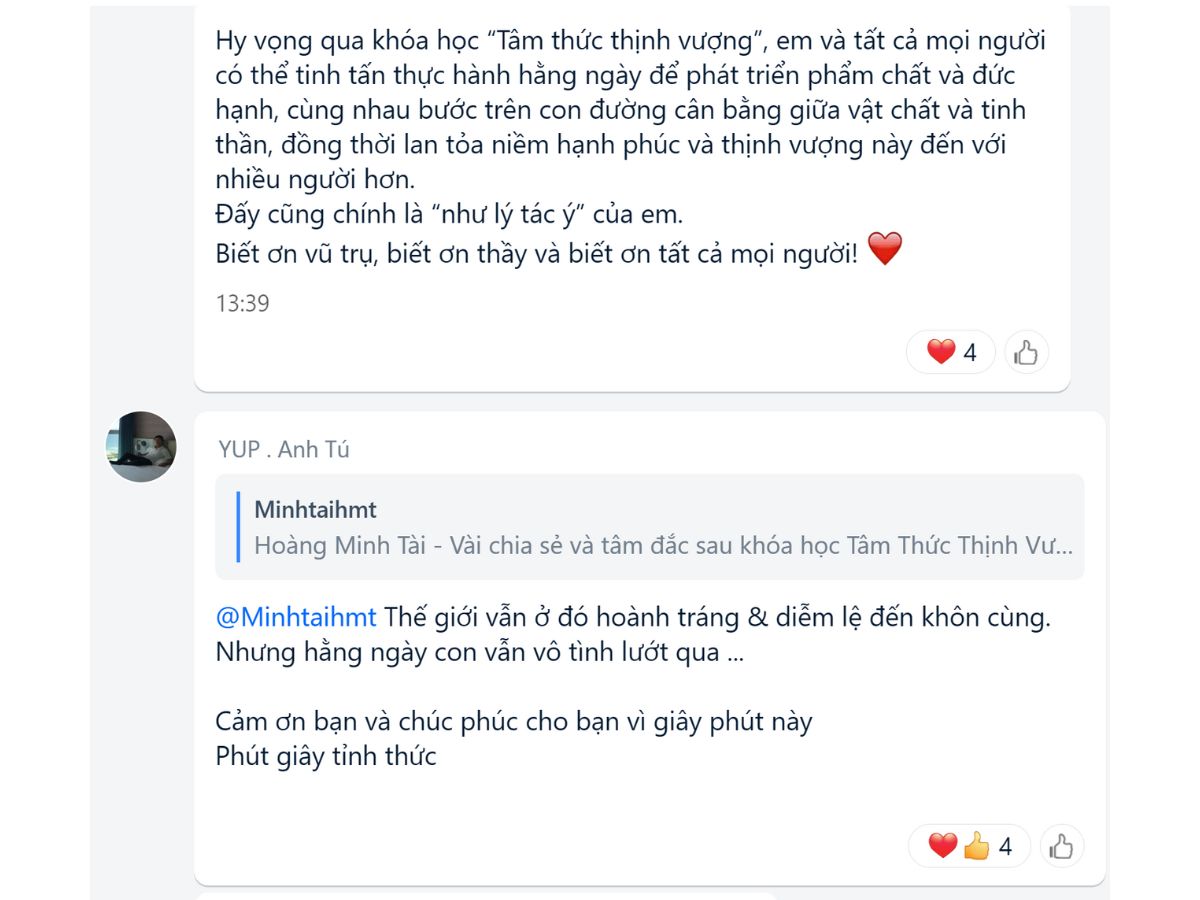Click the quoted author name Minhtaihmt
The width and height of the screenshot is (1200, 900).
315,510
